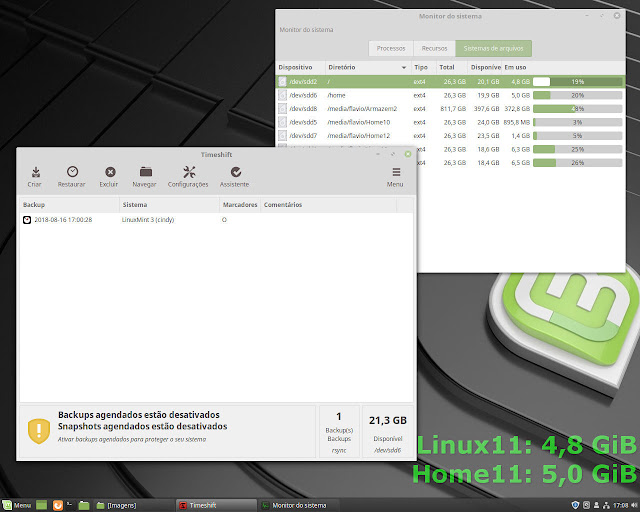Image resolution: width=640 pixels, height=512 pixels.
Task: Click the 25% usage bar
Action: (x=578, y=149)
